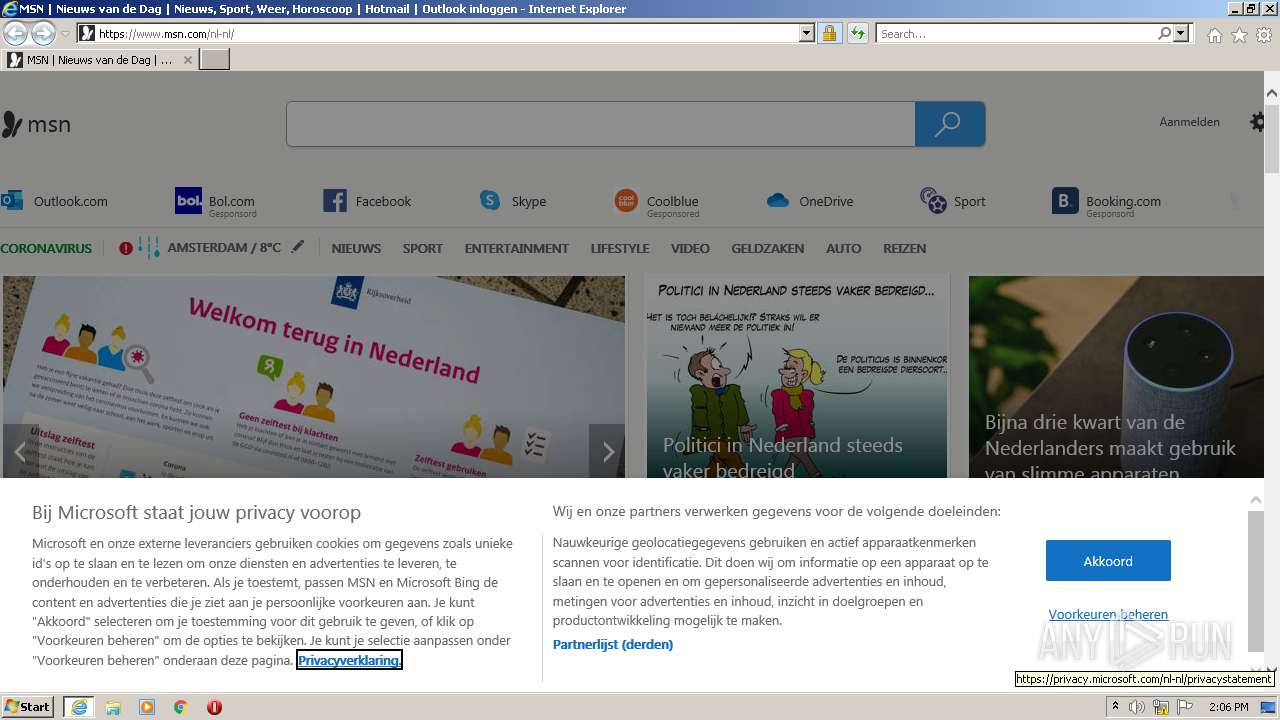The width and height of the screenshot is (1280, 720).
Task: Click the privacy banner scroll up arrow
Action: tap(1256, 499)
